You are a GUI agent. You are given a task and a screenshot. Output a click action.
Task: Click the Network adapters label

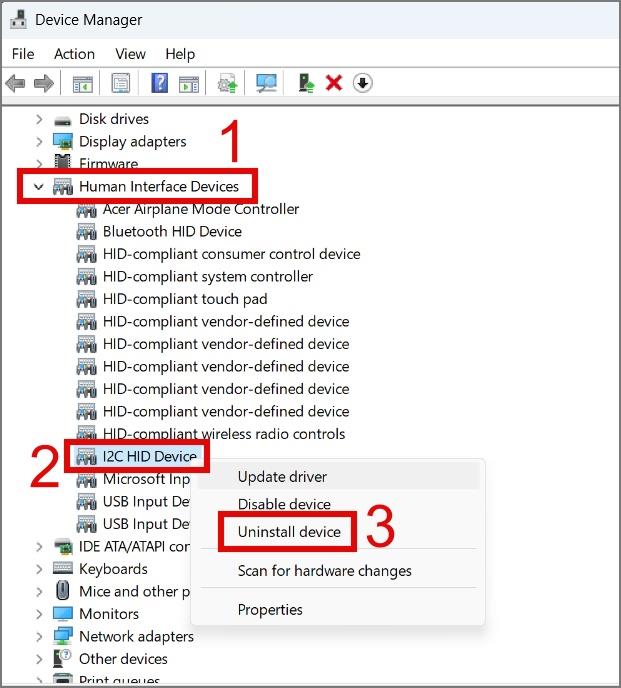coord(136,636)
